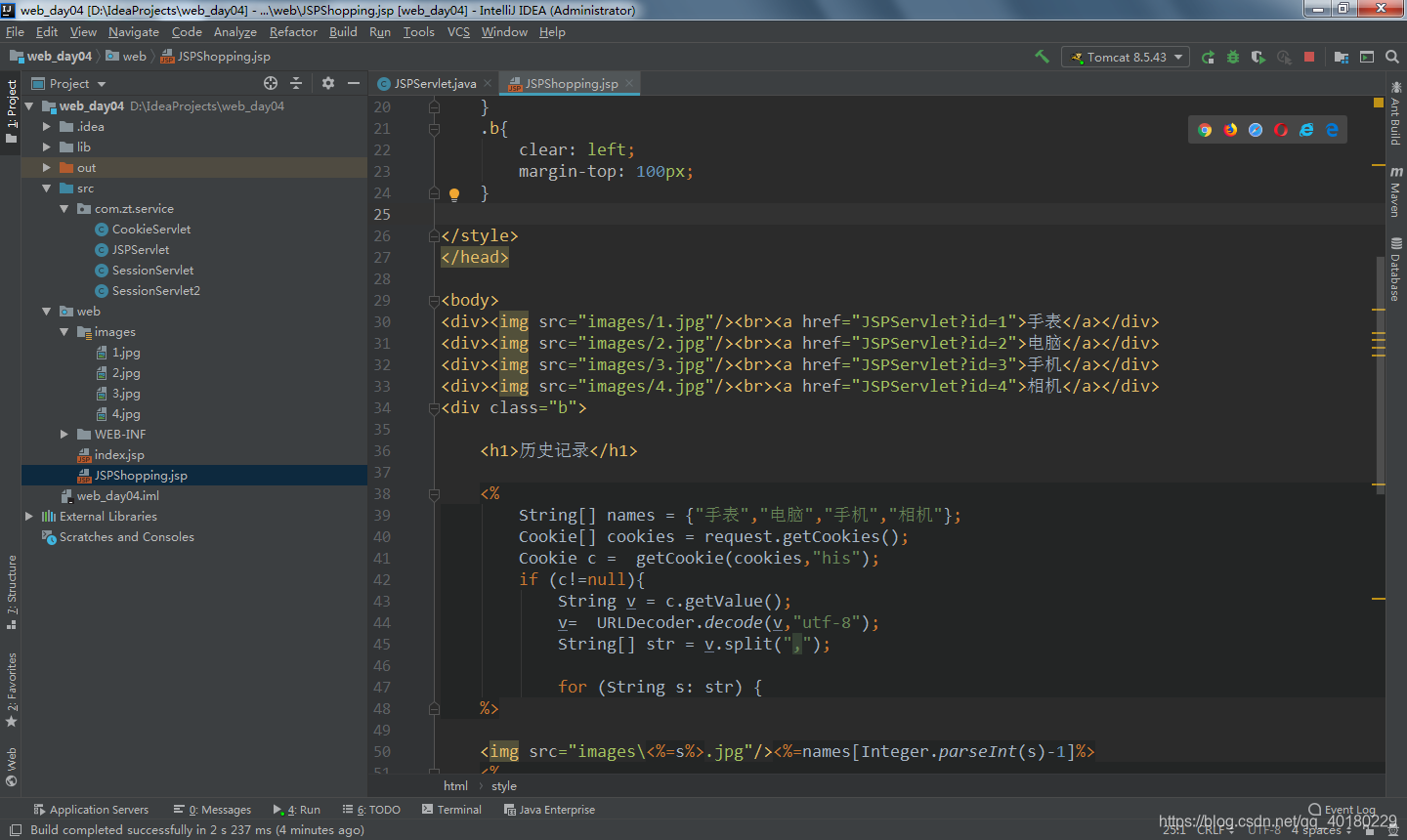Collapse the web_day04 root node
The width and height of the screenshot is (1407, 840).
(28, 106)
